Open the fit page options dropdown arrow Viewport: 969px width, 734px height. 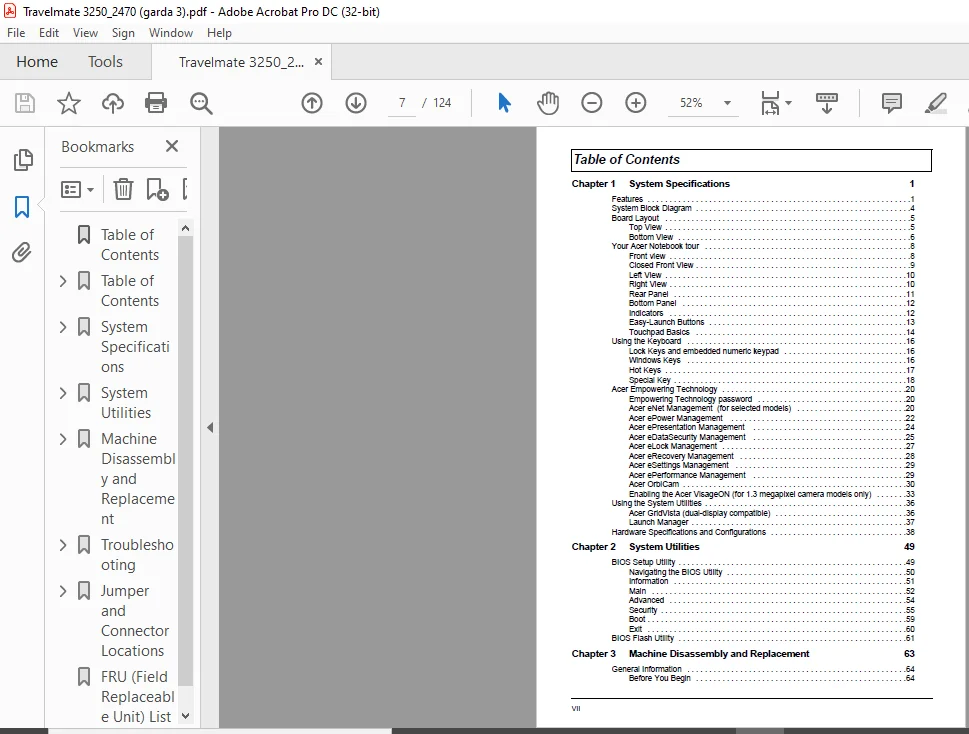(788, 103)
